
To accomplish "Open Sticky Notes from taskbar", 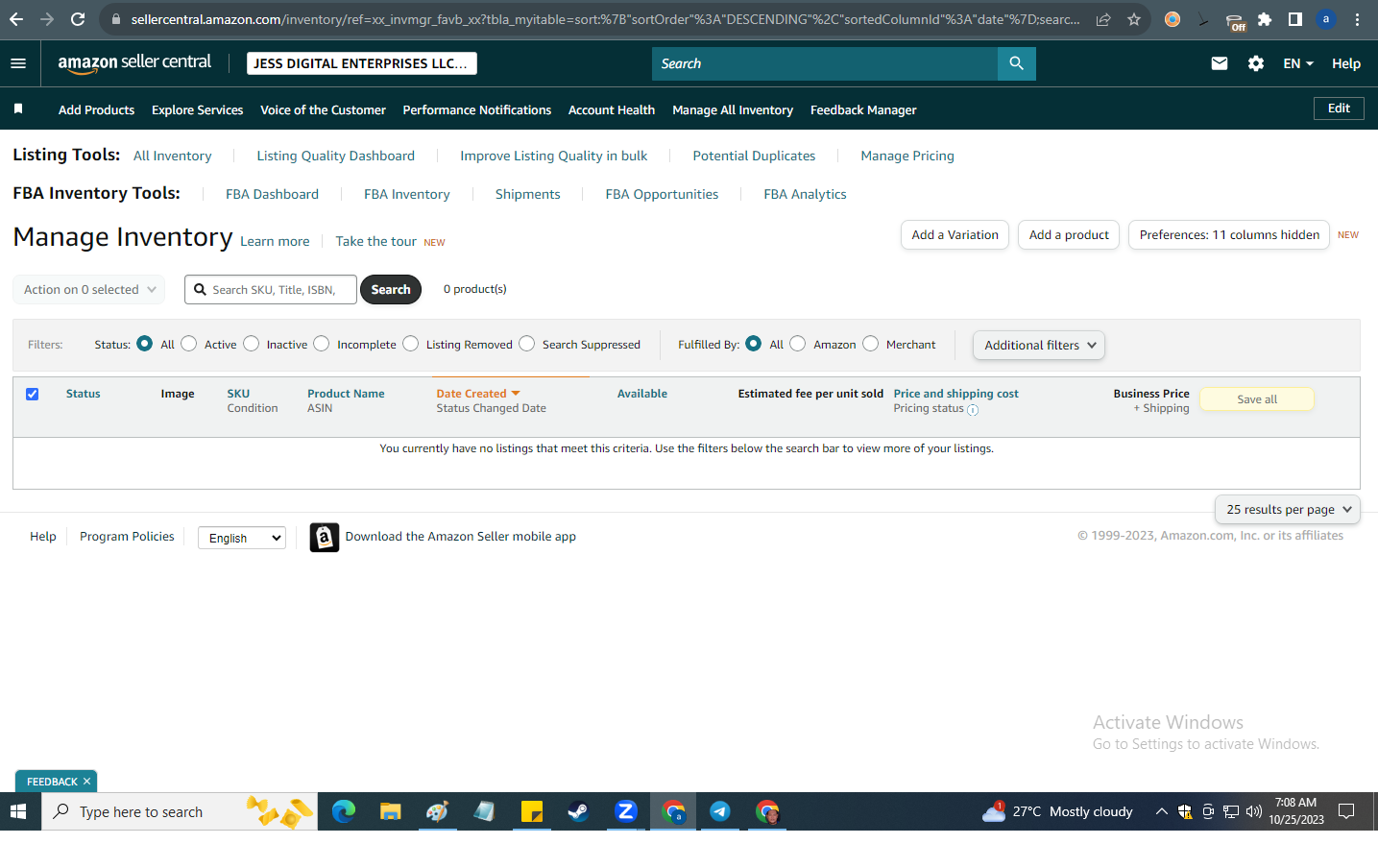I will (532, 811).
